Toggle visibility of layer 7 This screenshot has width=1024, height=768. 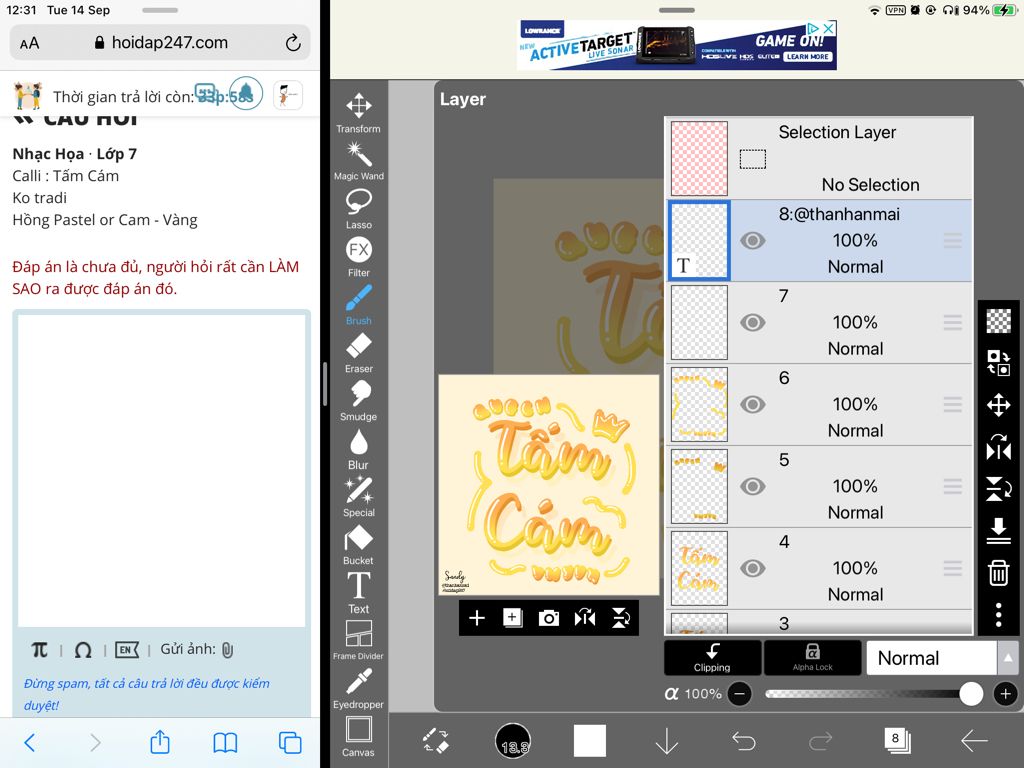[752, 323]
